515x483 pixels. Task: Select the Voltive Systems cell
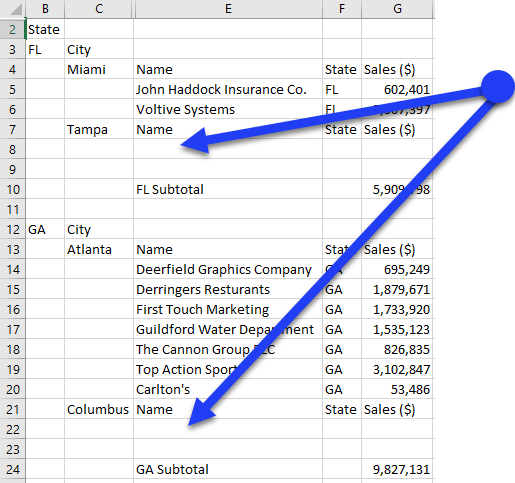(228, 109)
